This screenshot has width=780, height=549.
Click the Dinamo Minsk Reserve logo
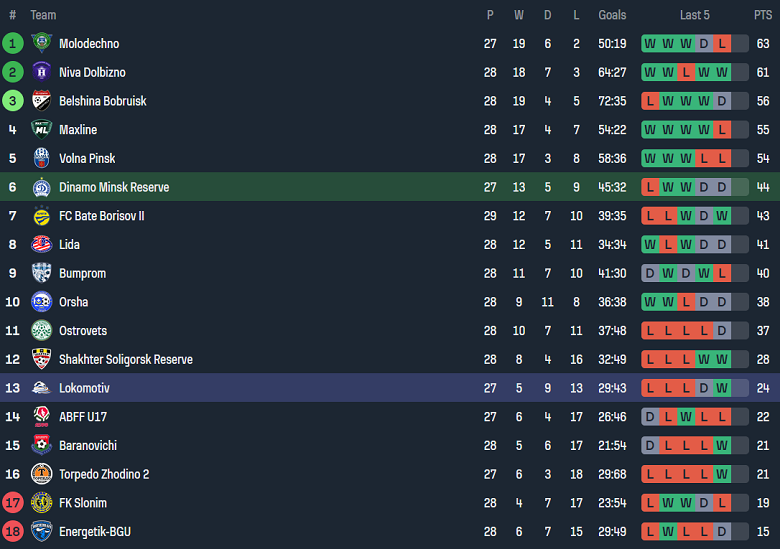coord(41,187)
